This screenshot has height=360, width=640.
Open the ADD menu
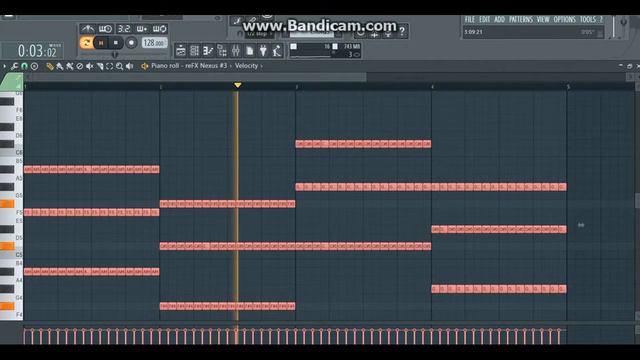pos(500,20)
